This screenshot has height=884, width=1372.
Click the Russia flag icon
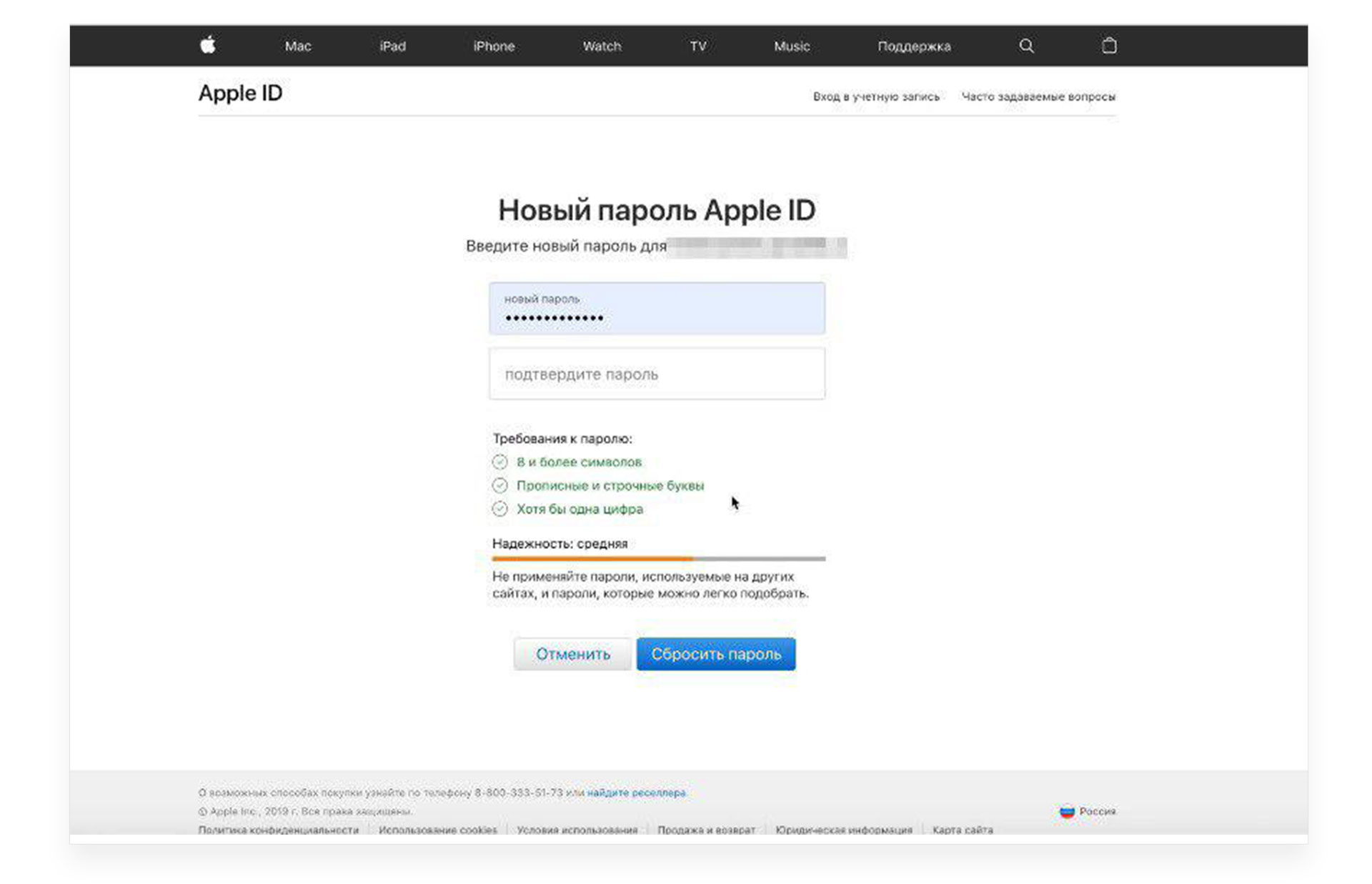coord(1067,811)
